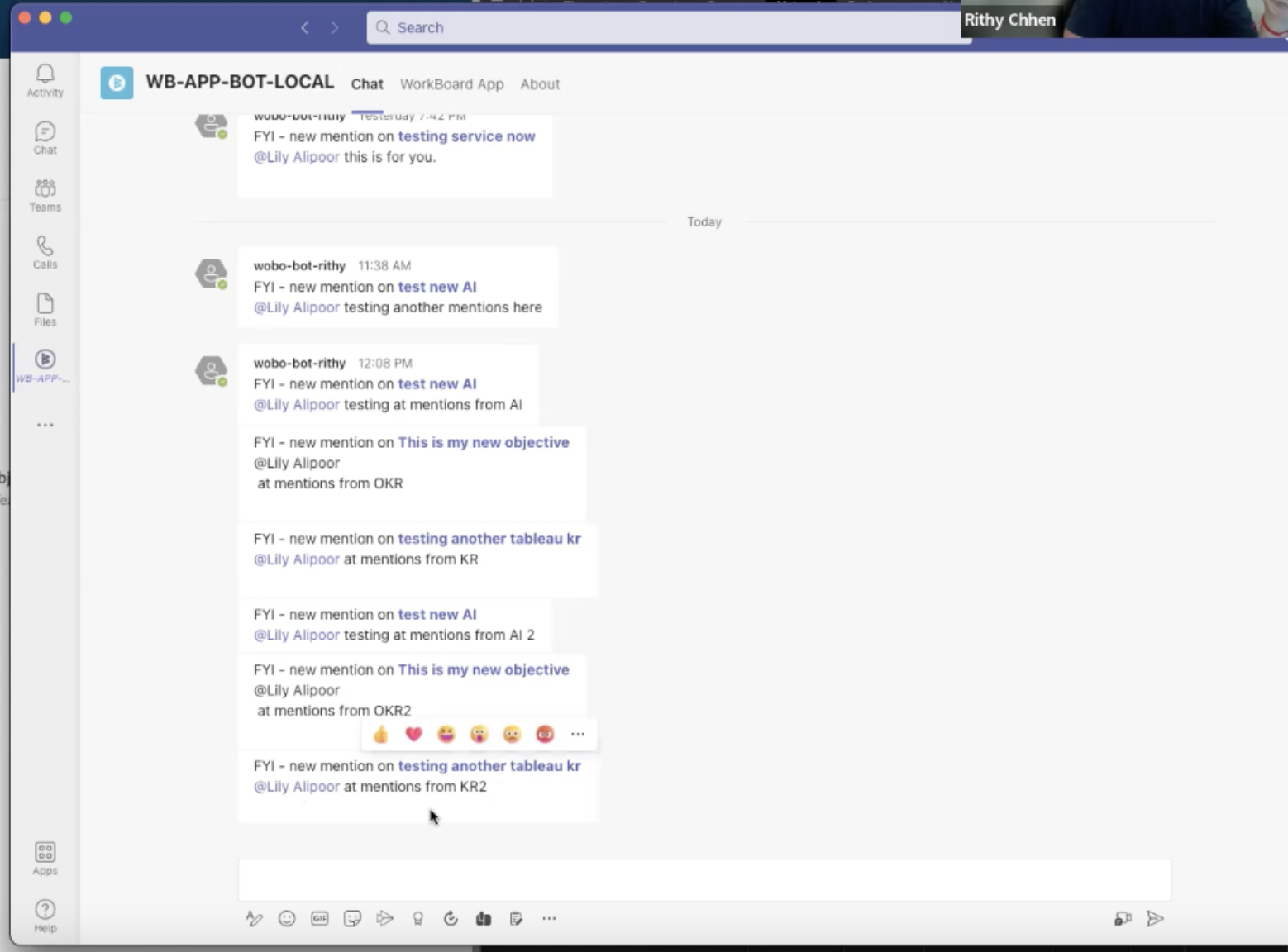Open 'test new AI' link above 'from AI 2'
Image resolution: width=1288 pixels, height=952 pixels.
(x=437, y=615)
